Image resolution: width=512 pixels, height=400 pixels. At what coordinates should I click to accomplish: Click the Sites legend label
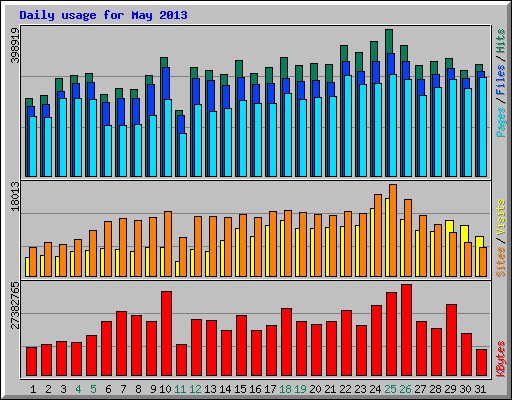click(x=501, y=262)
